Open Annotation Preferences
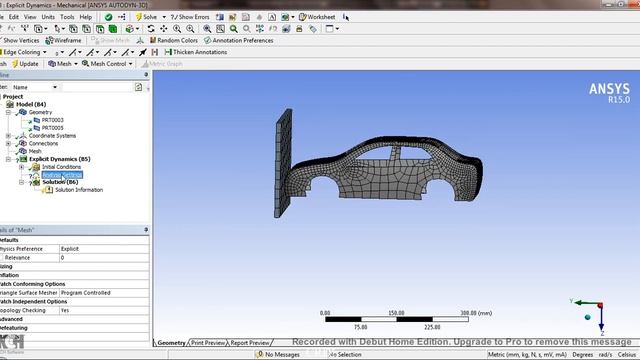This screenshot has width=640, height=360. 239,40
